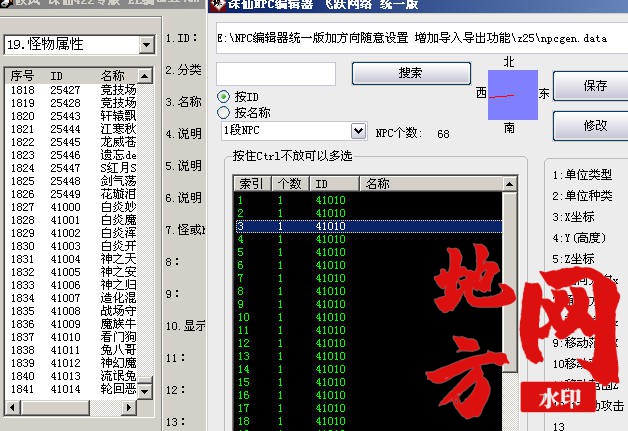Select monster row 1840 with ID 41013
The height and width of the screenshot is (431, 628).
tap(73, 376)
